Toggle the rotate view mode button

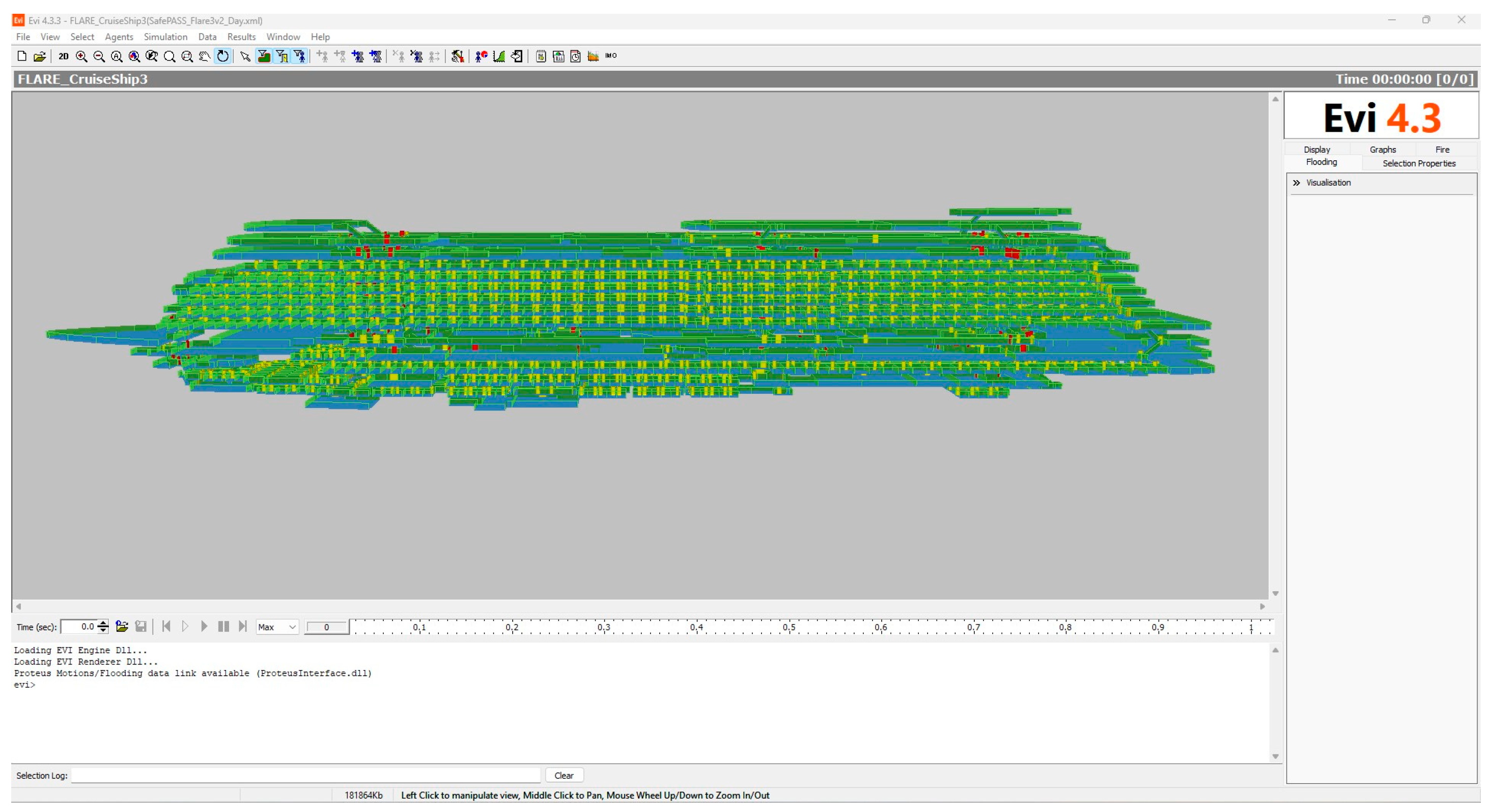click(222, 56)
